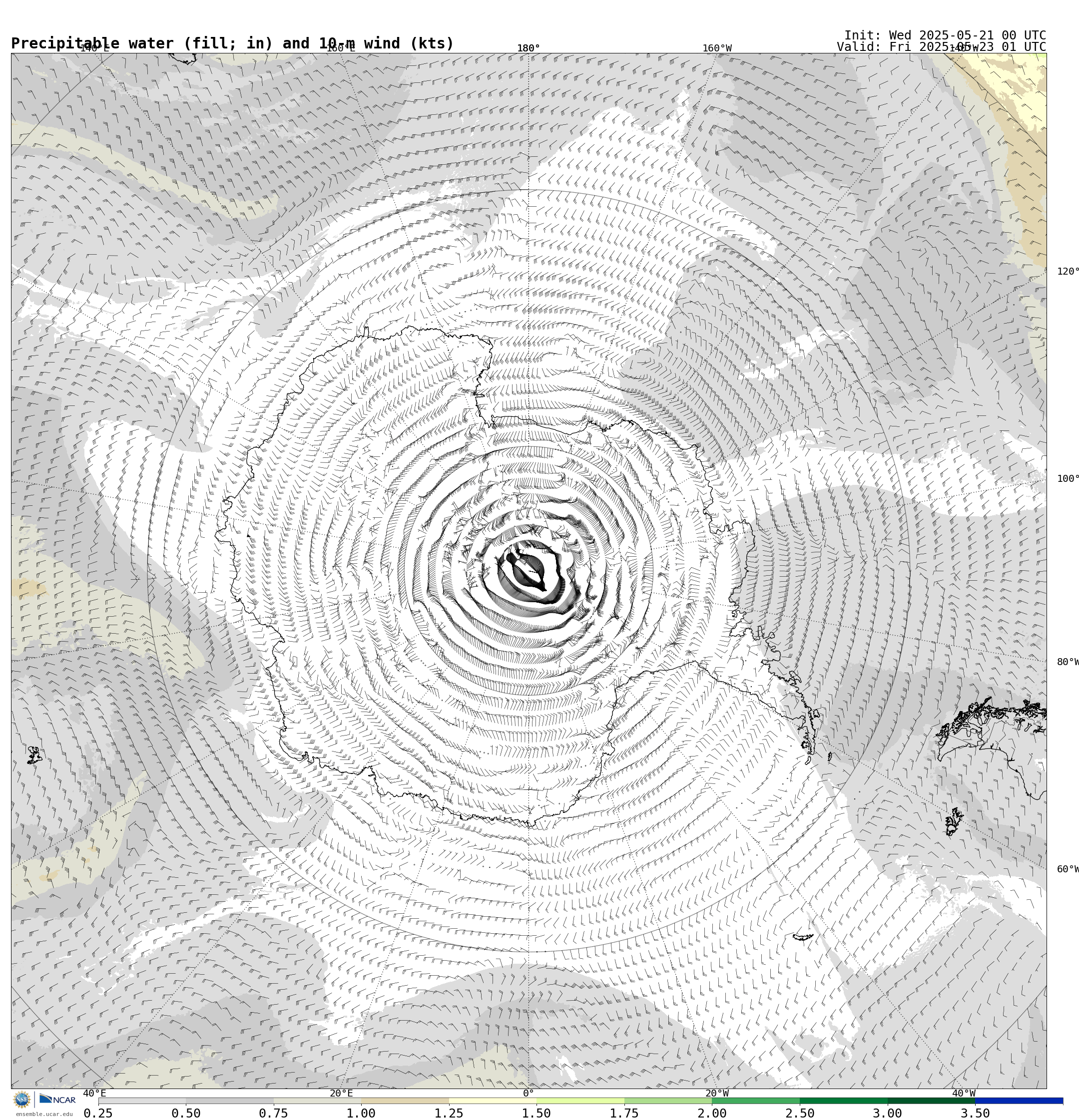Screen dimensions: 1079x1120
Task: Click the 40°E longitude label at bottom
Action: pos(94,1094)
